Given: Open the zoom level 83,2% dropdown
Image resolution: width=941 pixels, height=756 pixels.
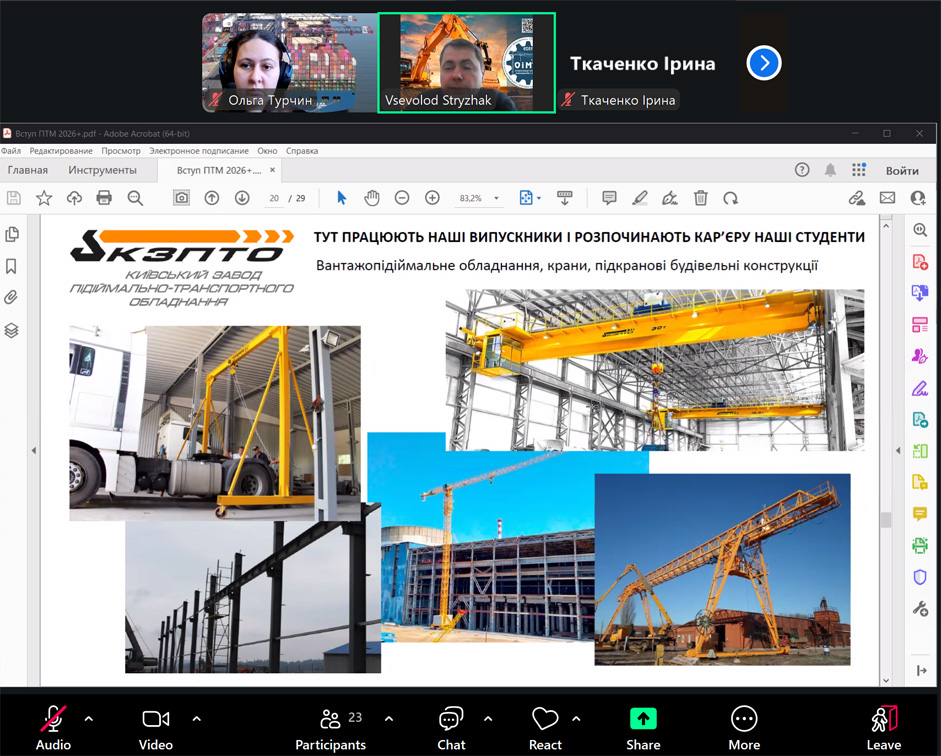Looking at the screenshot, I should click(479, 198).
